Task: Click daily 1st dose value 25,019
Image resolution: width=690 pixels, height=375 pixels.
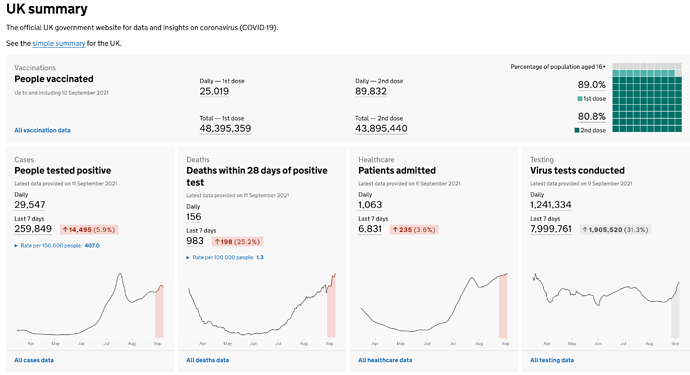Action: pyautogui.click(x=214, y=92)
